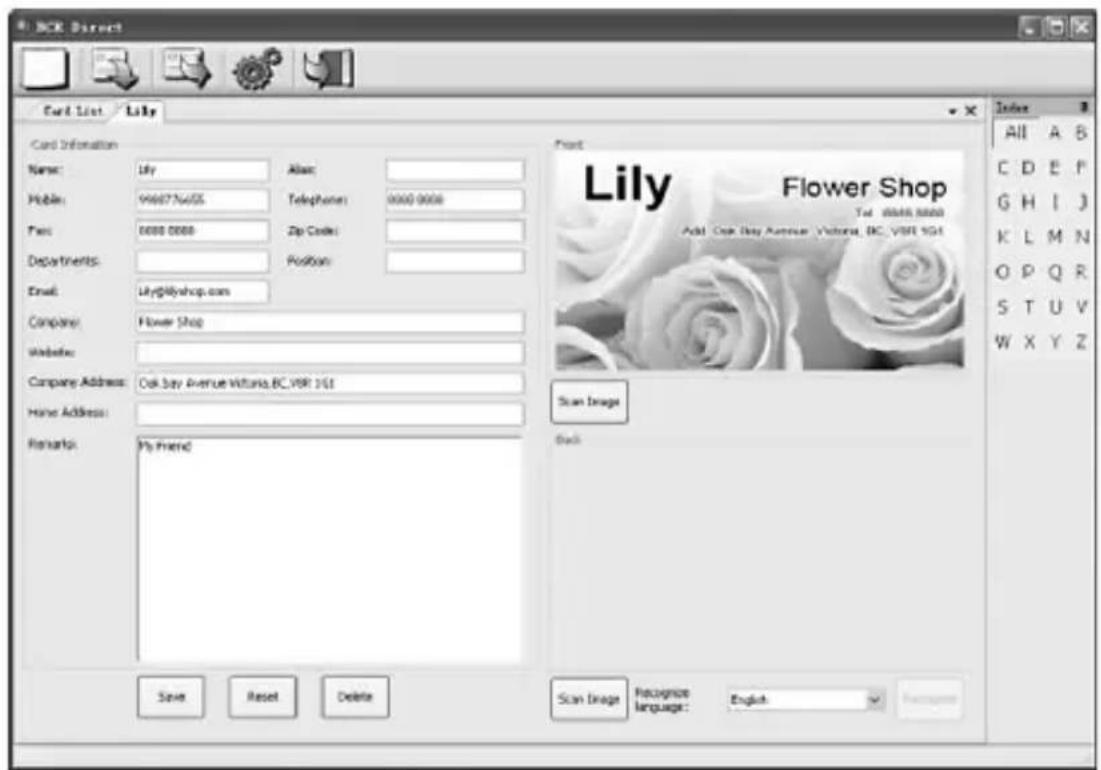This screenshot has width=1101, height=770.
Task: Filter index by letter L
Action: point(1028,237)
